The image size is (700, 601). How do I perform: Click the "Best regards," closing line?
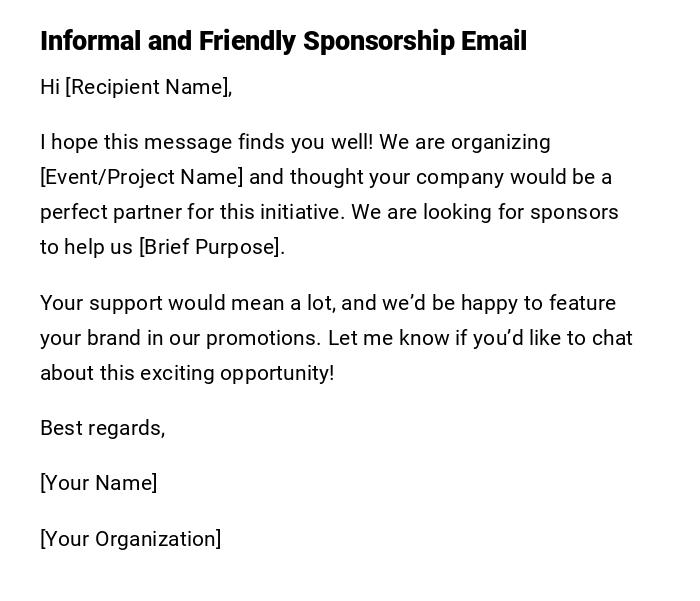[102, 428]
